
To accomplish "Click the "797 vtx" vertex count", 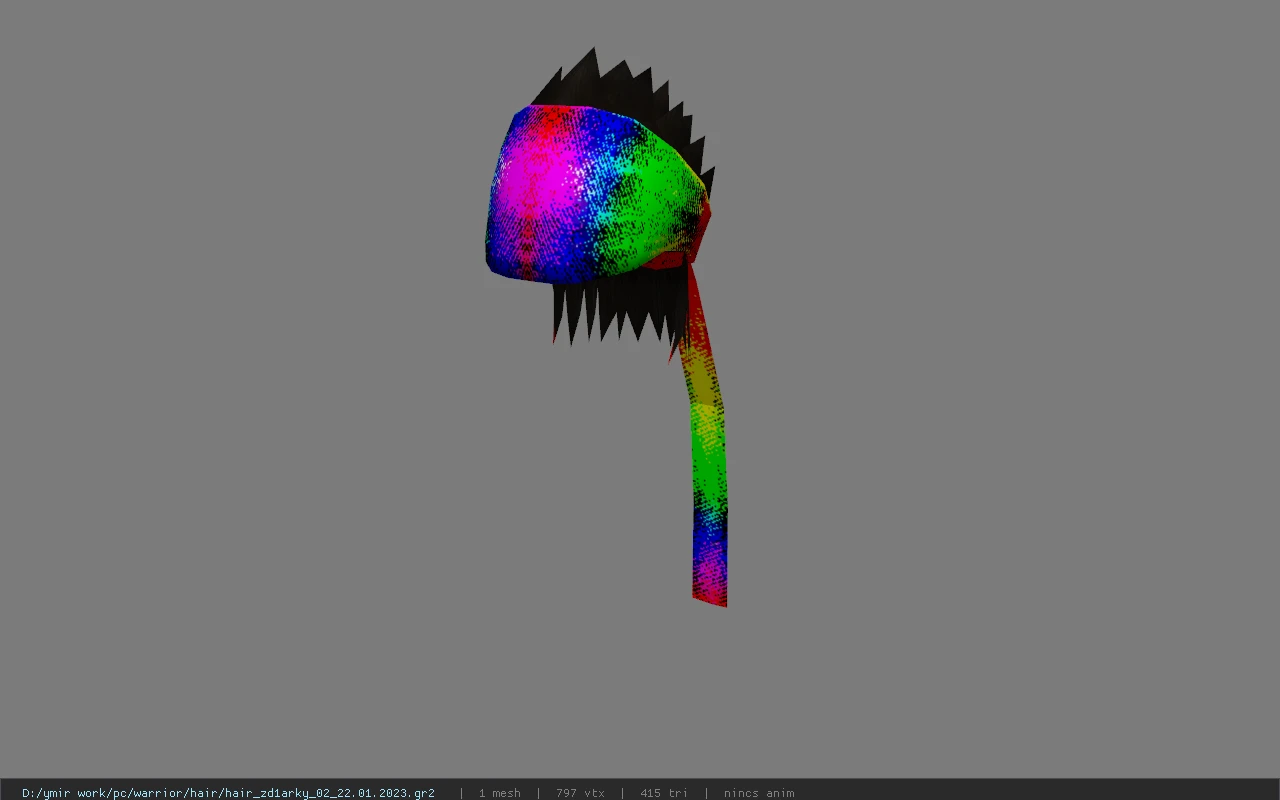I will (580, 792).
